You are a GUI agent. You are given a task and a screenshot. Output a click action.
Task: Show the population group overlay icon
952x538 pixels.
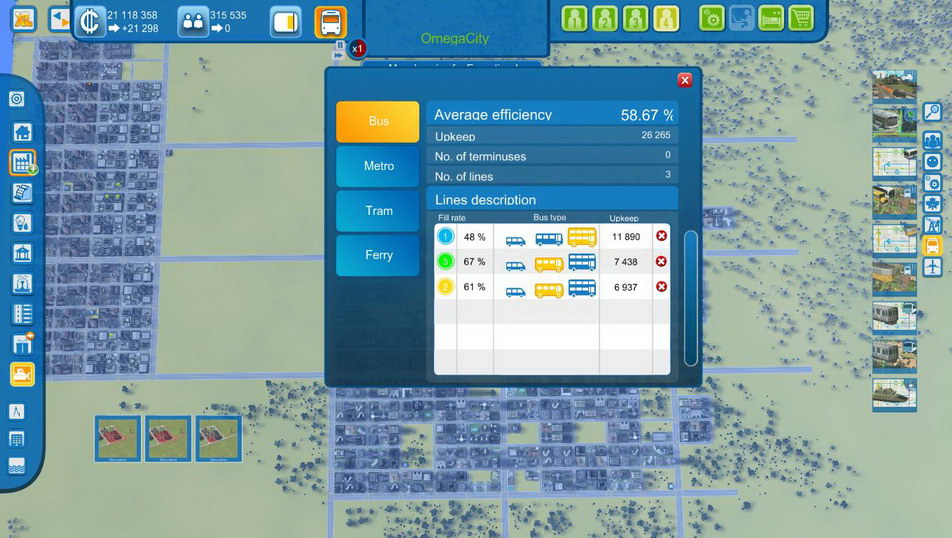[x=933, y=141]
